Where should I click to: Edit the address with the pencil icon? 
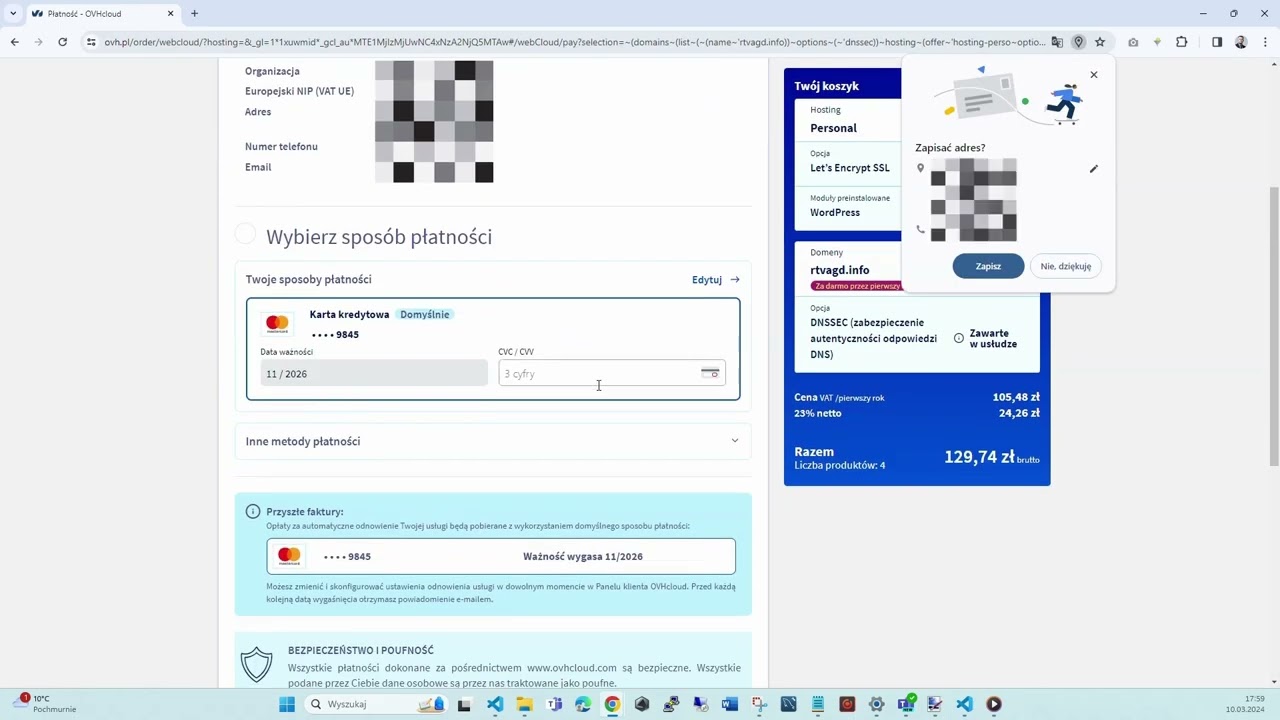click(1093, 169)
